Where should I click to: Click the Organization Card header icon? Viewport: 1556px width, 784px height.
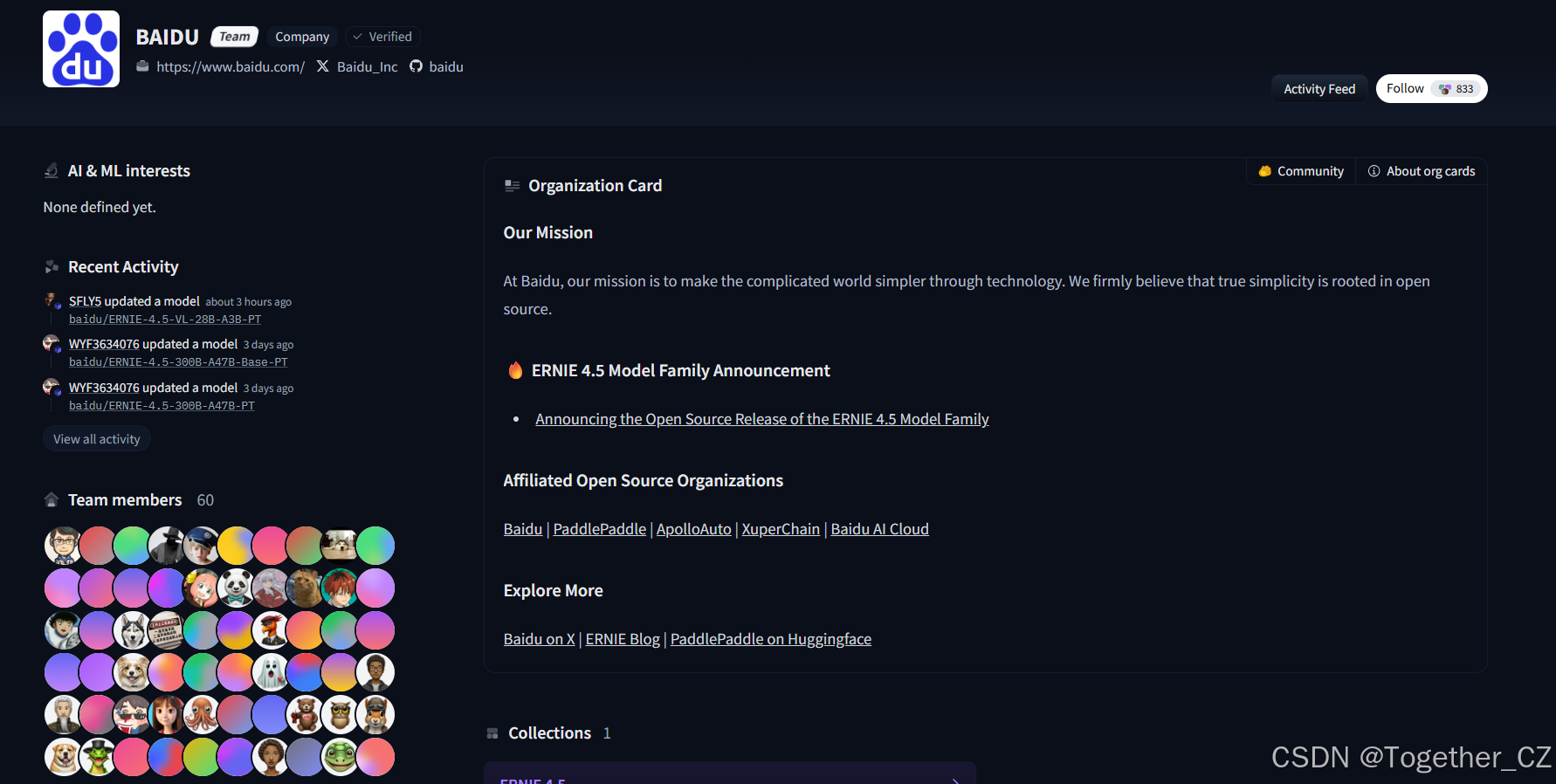click(x=512, y=185)
